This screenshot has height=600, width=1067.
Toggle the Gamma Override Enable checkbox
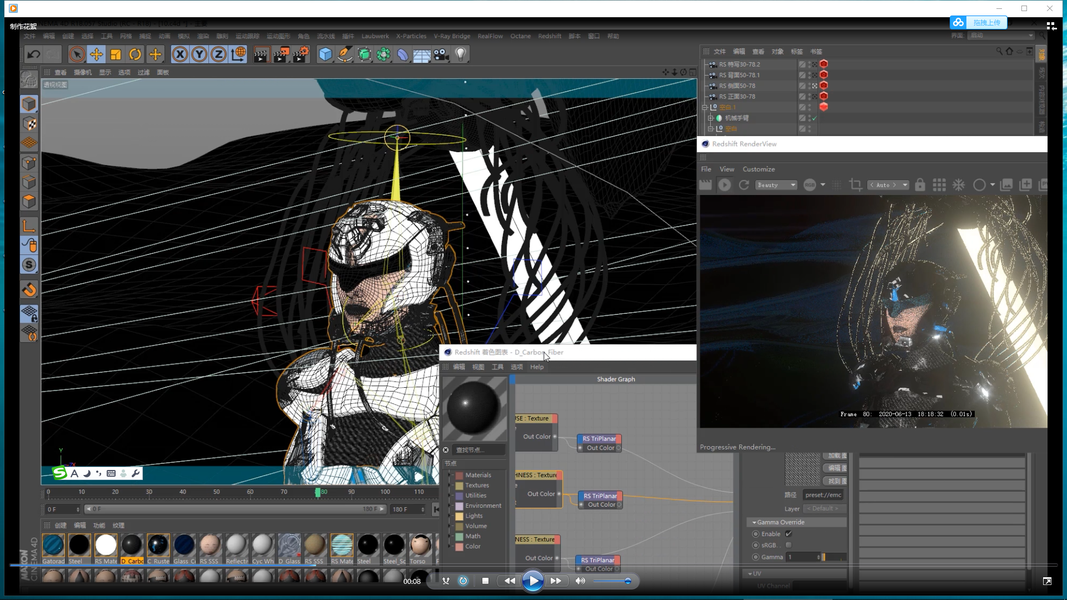tap(789, 534)
